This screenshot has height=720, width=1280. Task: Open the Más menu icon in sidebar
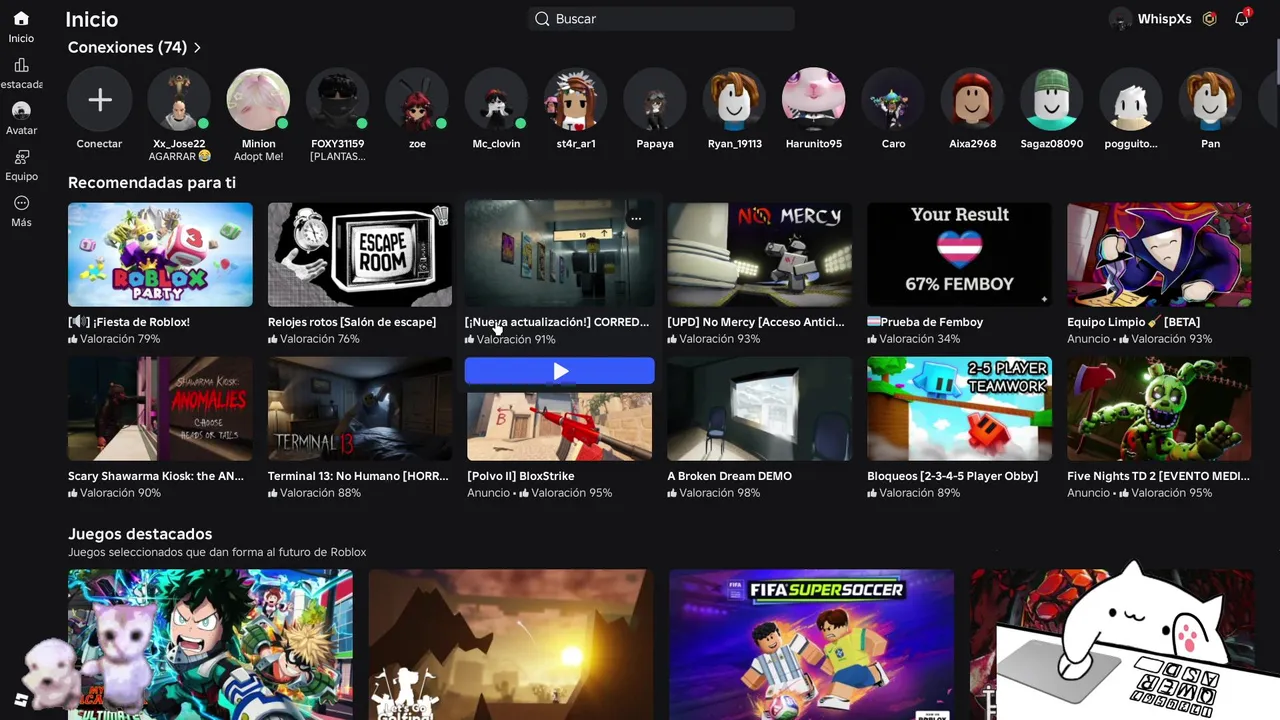point(21,203)
